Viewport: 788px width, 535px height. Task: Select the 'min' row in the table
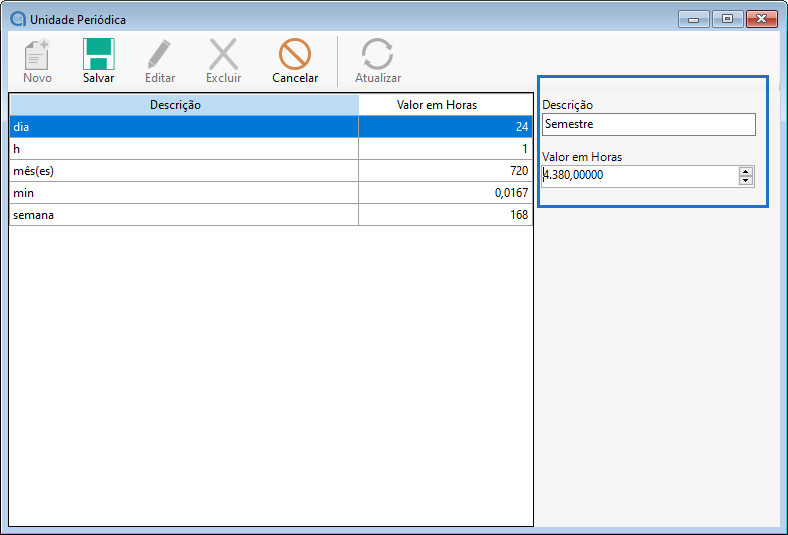pyautogui.click(x=184, y=193)
